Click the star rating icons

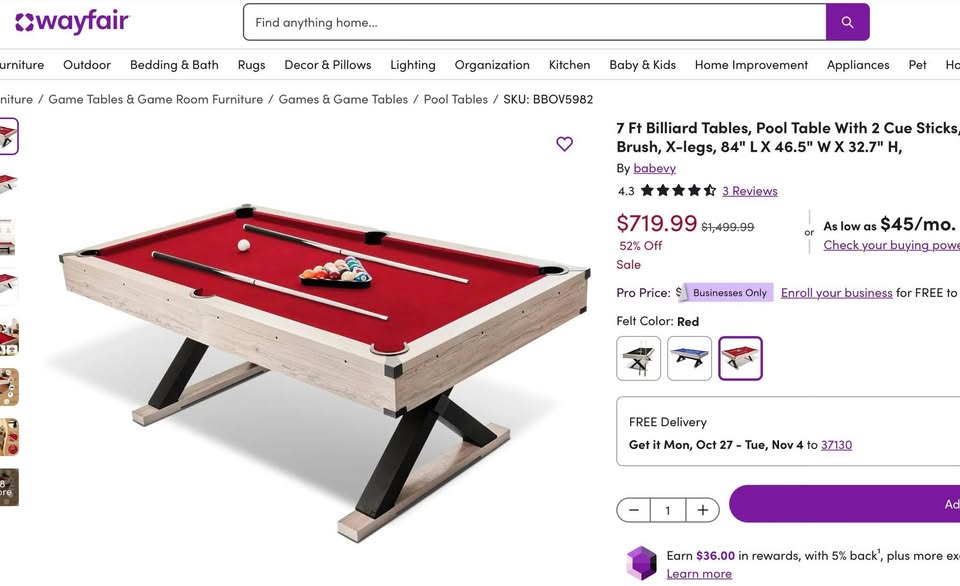click(x=678, y=191)
